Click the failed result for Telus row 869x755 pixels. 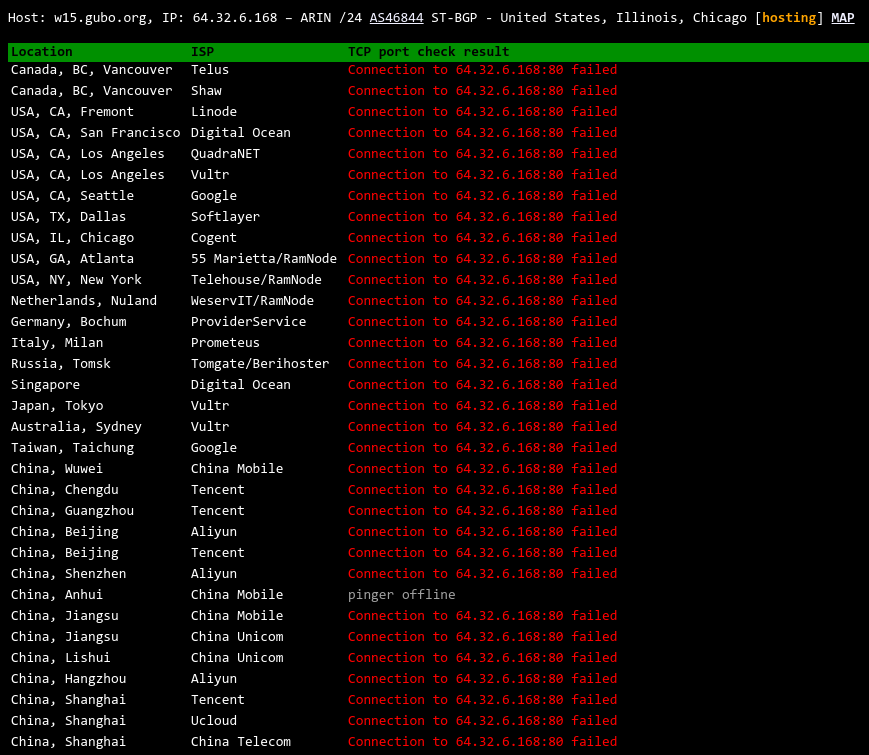click(482, 70)
